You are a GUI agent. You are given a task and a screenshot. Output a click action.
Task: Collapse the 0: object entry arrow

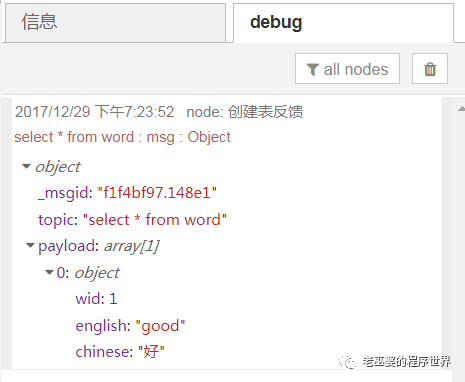pos(49,272)
